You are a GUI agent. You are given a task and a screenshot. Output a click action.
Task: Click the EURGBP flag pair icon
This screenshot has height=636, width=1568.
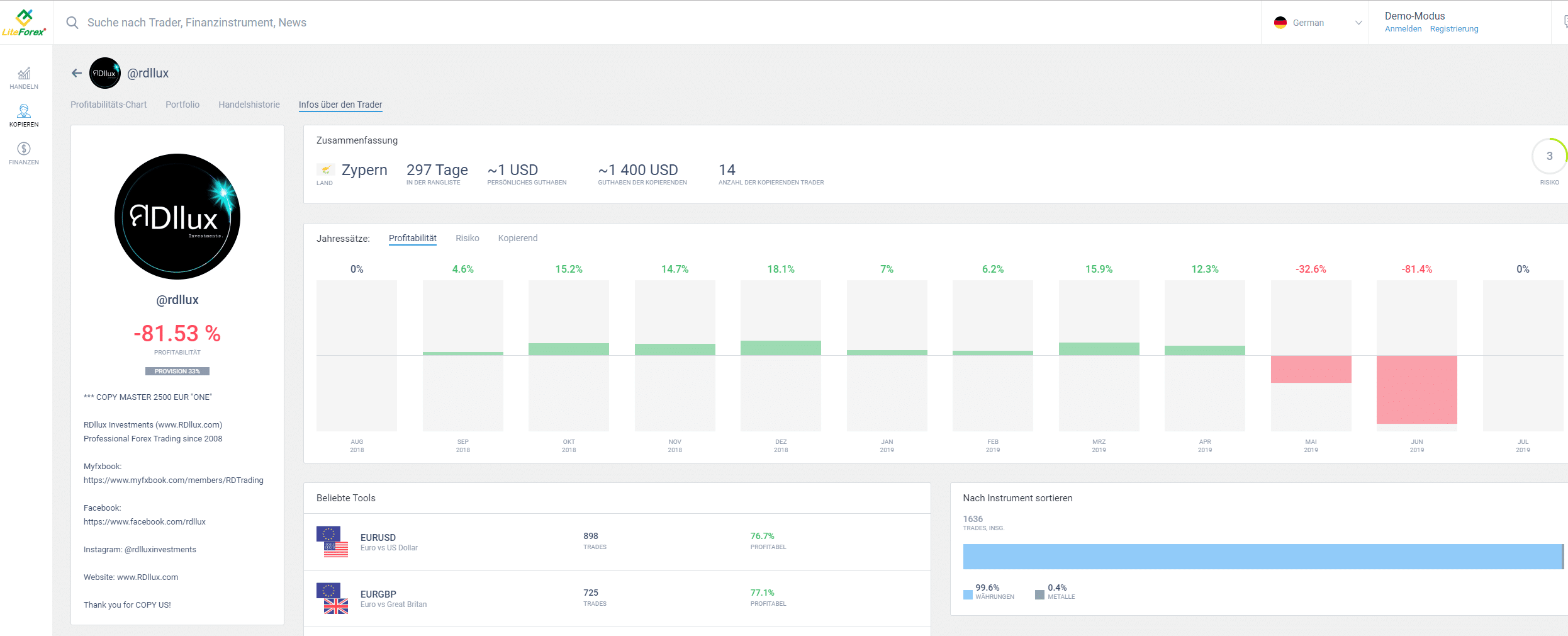[x=332, y=598]
